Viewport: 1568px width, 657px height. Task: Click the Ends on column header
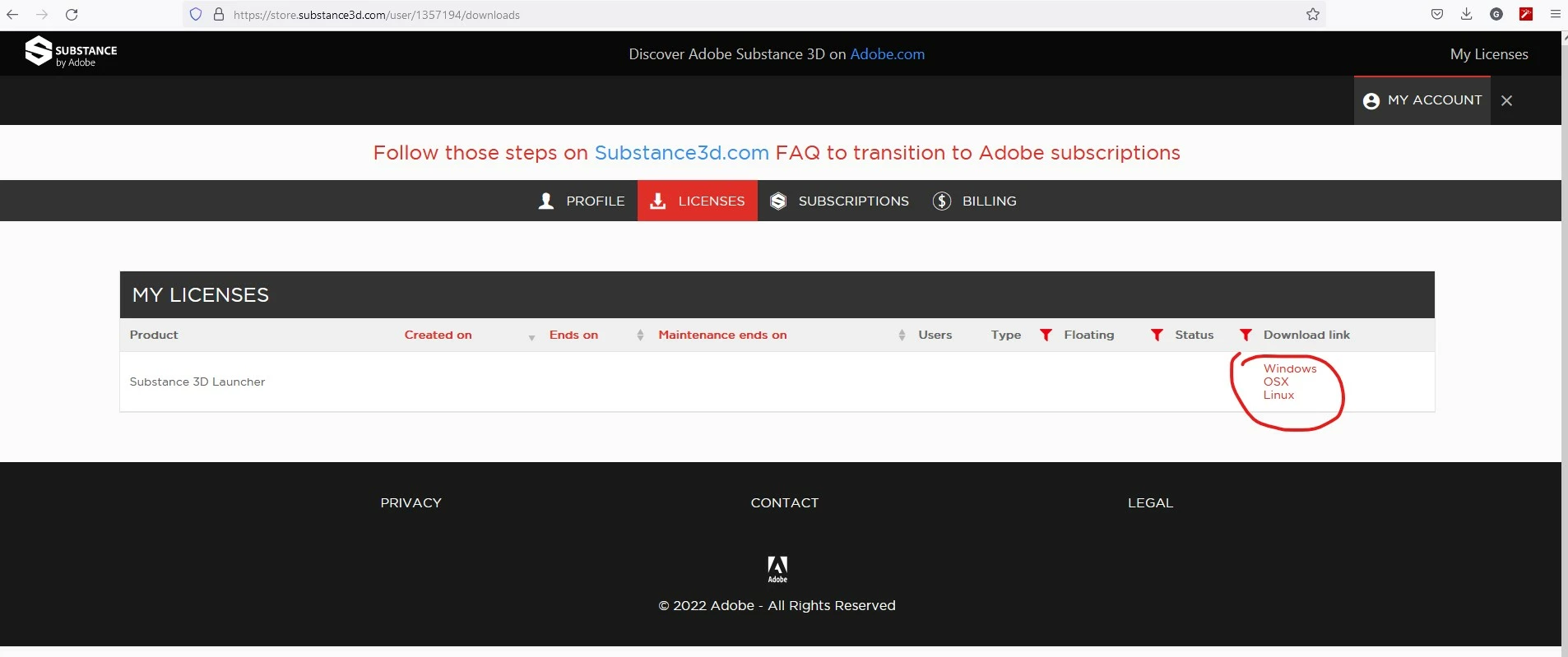click(573, 335)
